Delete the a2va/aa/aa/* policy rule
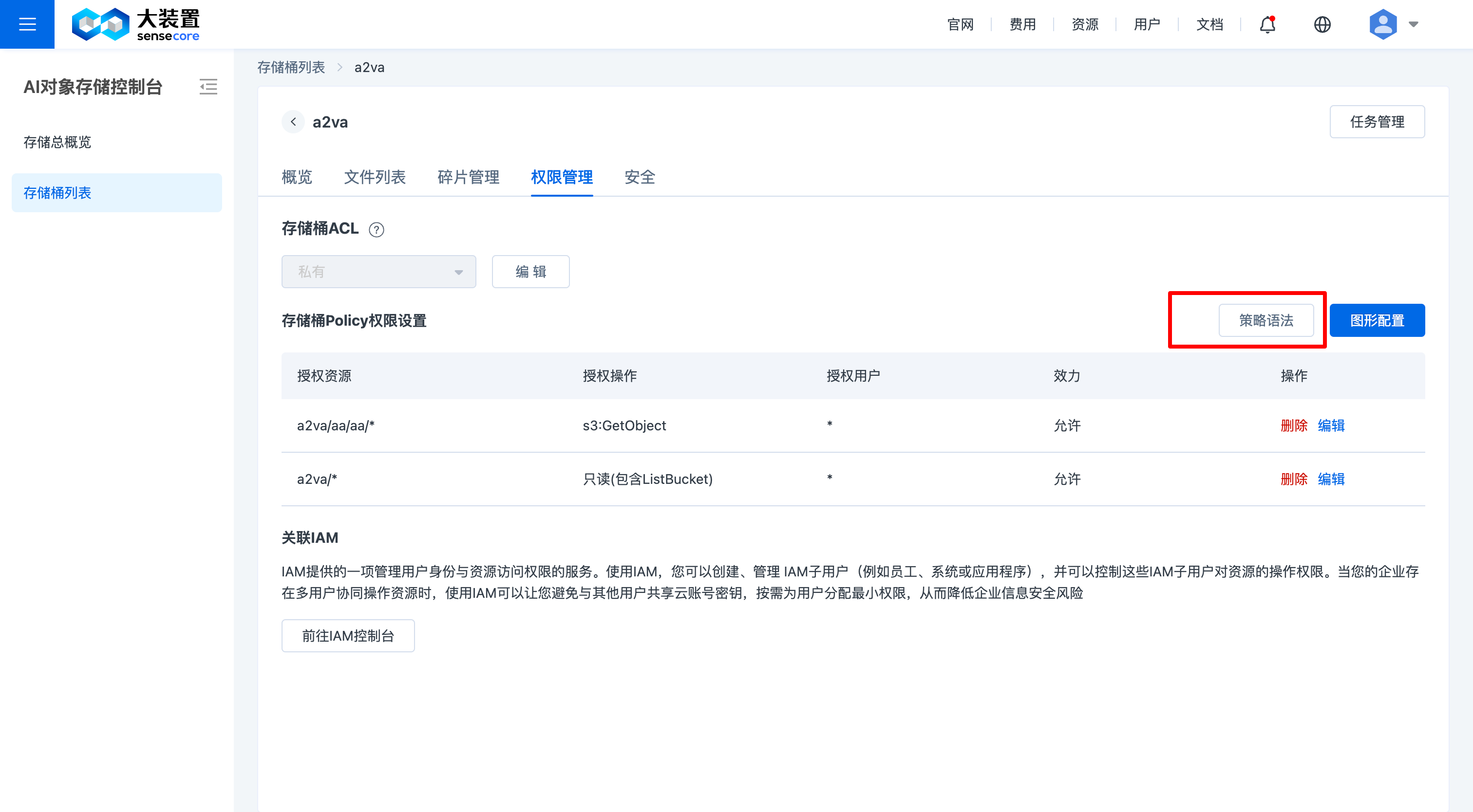 click(1293, 425)
